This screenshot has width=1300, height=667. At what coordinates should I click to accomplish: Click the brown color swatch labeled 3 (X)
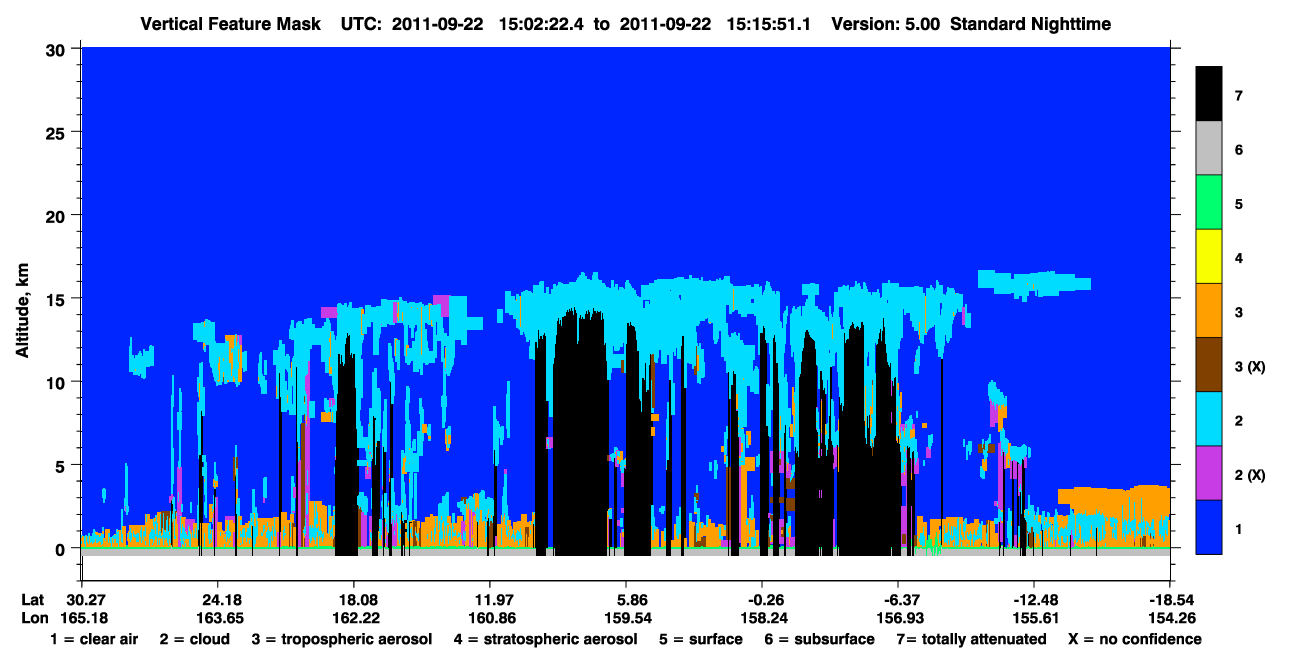point(1209,365)
